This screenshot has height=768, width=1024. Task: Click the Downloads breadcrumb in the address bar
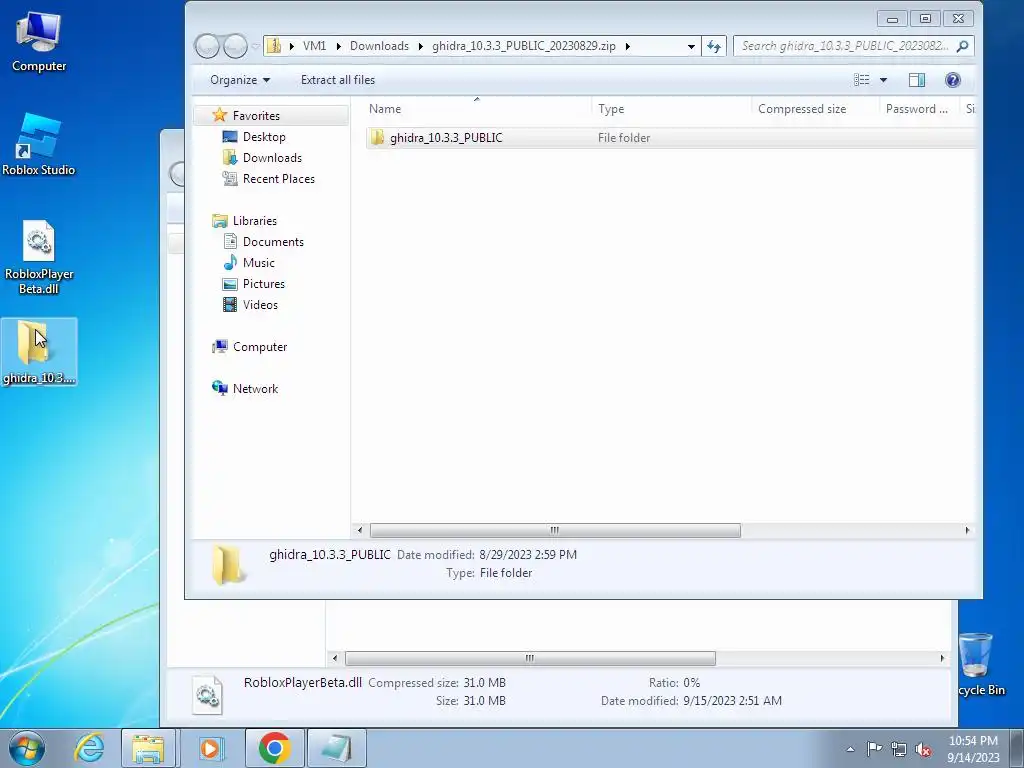[x=379, y=46]
